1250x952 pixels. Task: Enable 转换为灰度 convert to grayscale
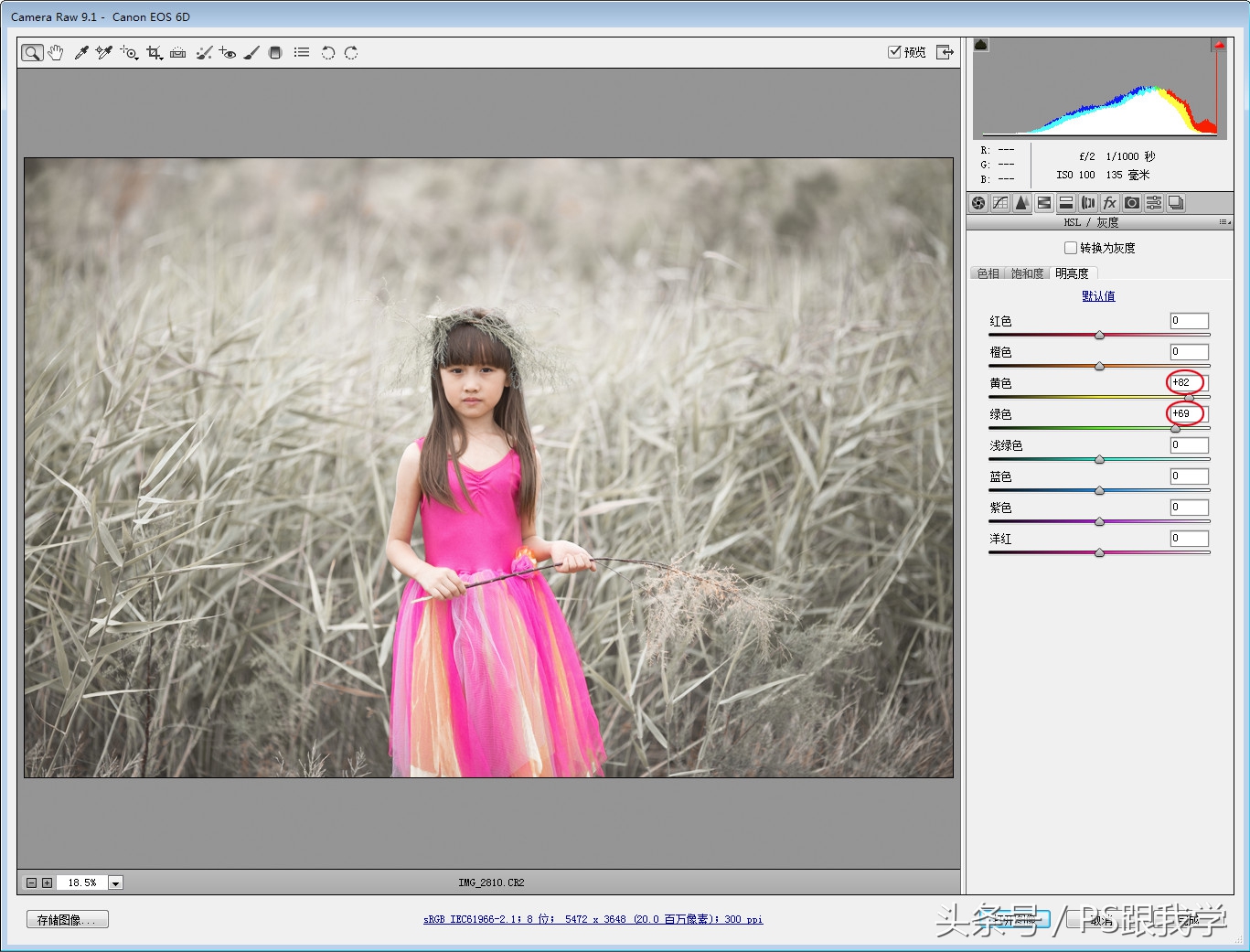pos(1071,248)
